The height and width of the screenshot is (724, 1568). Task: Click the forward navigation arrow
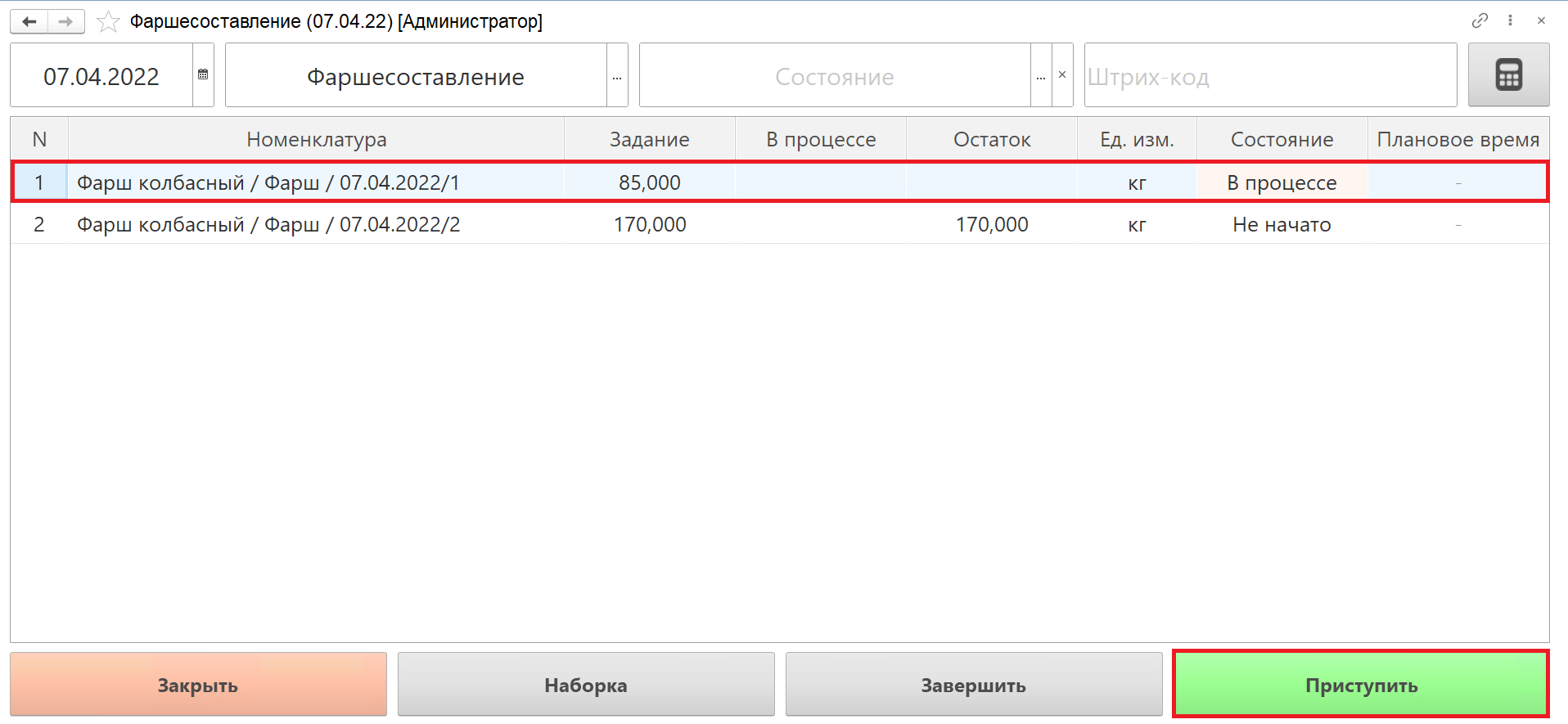point(66,21)
